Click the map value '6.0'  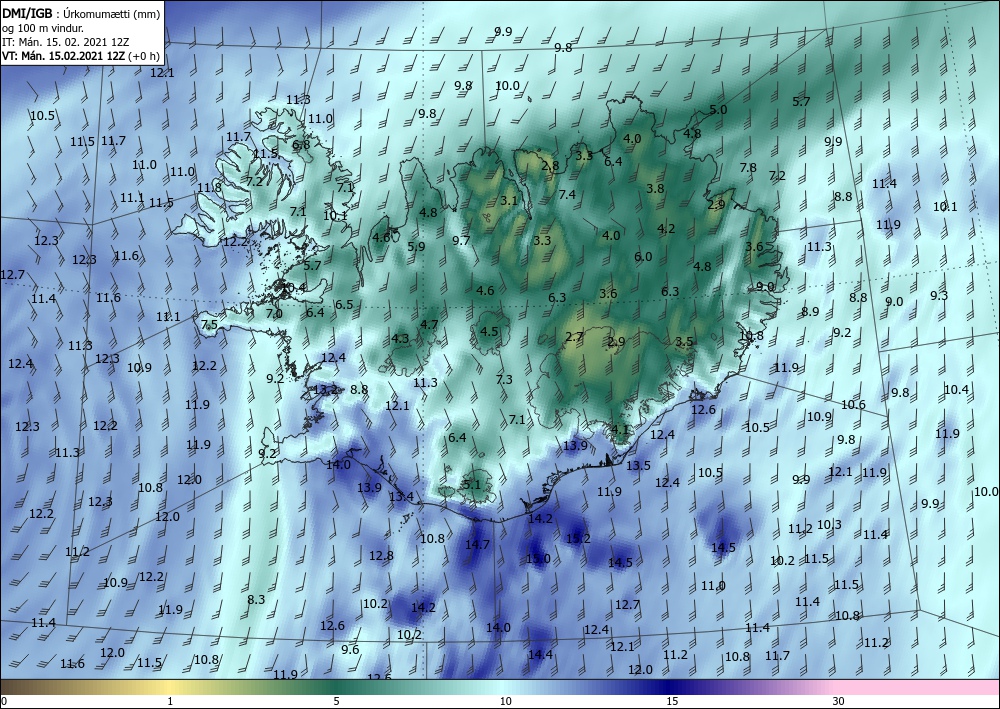click(x=643, y=256)
